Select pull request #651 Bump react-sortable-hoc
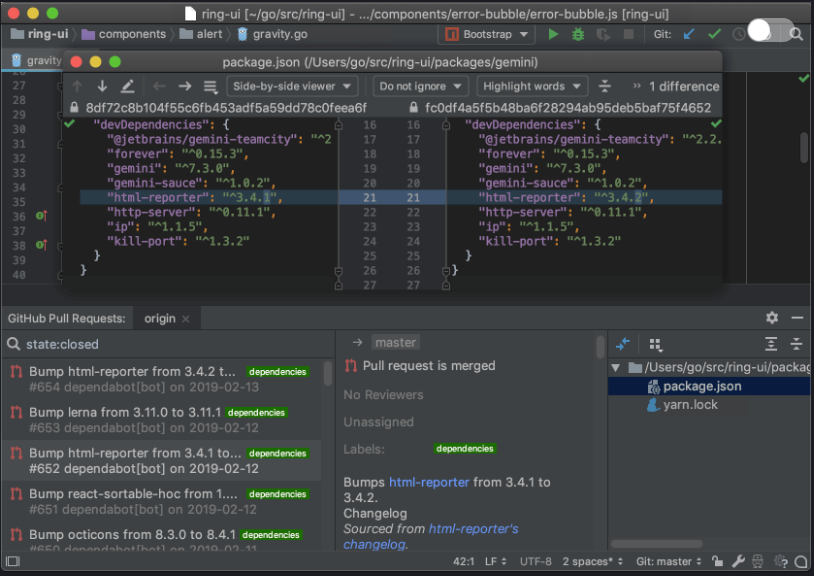 click(161, 501)
